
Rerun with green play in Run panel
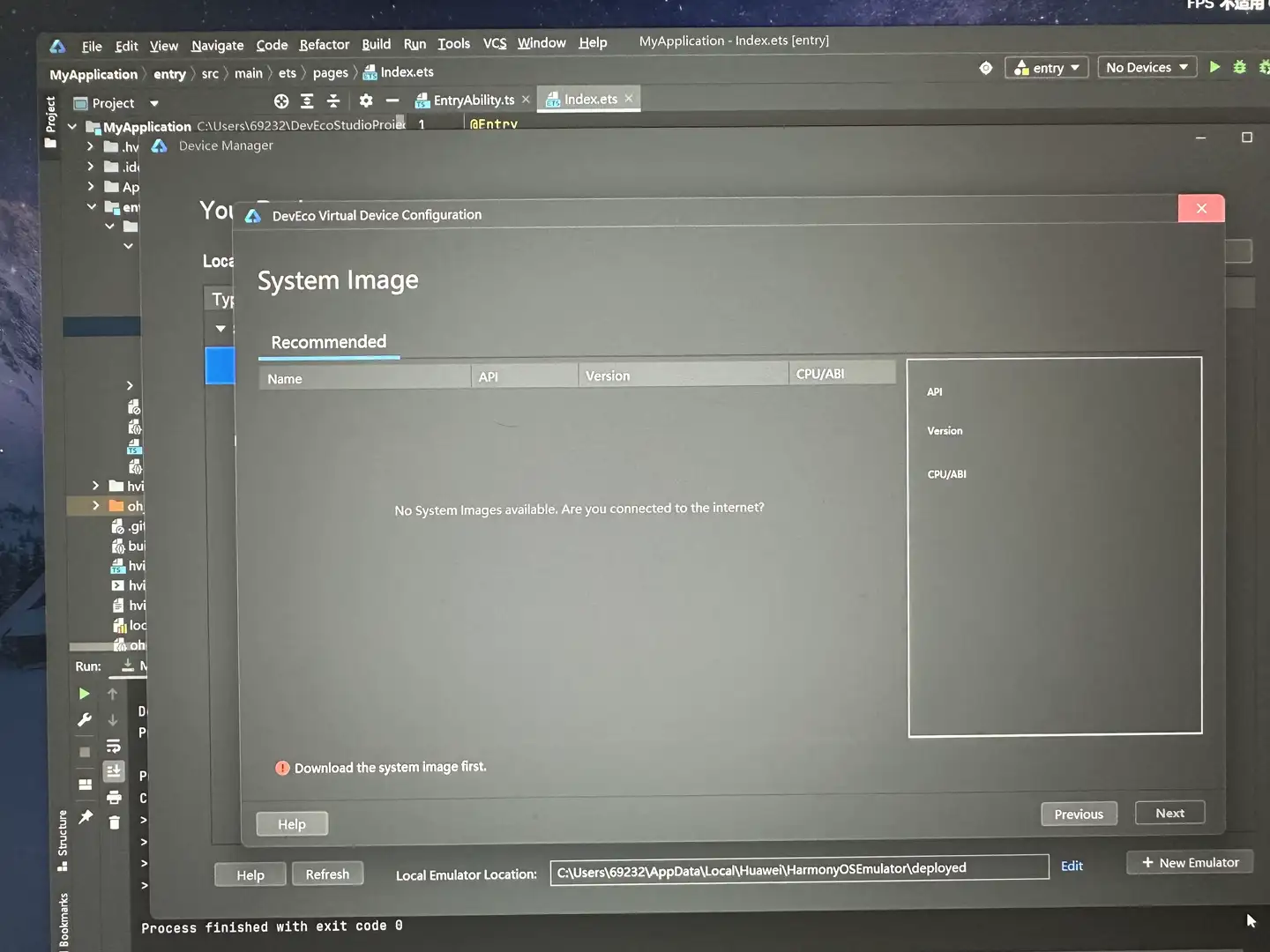pyautogui.click(x=85, y=695)
